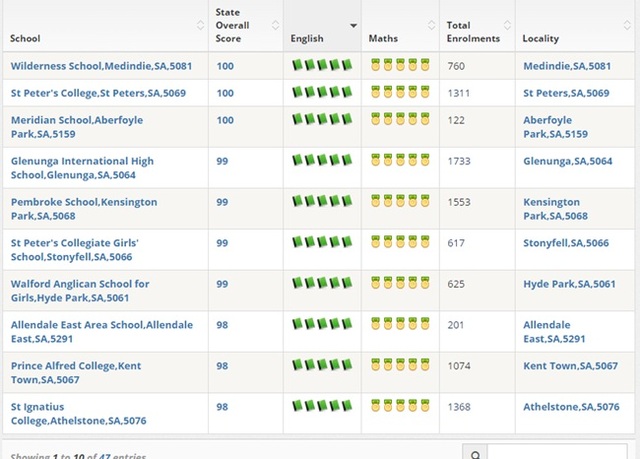Sort table by School column

point(100,39)
